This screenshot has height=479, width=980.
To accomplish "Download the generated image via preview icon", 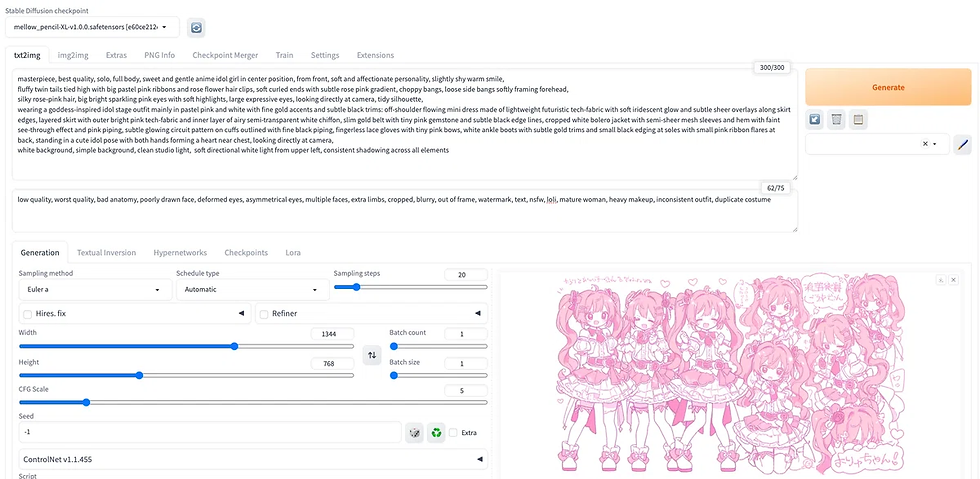I will pos(941,280).
